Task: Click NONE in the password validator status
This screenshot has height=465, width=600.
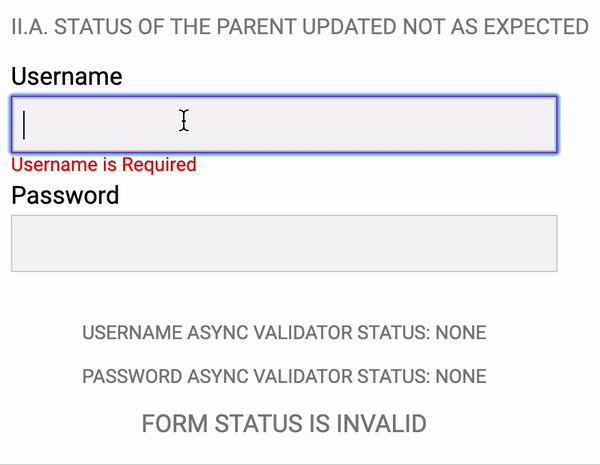Action: pos(461,376)
